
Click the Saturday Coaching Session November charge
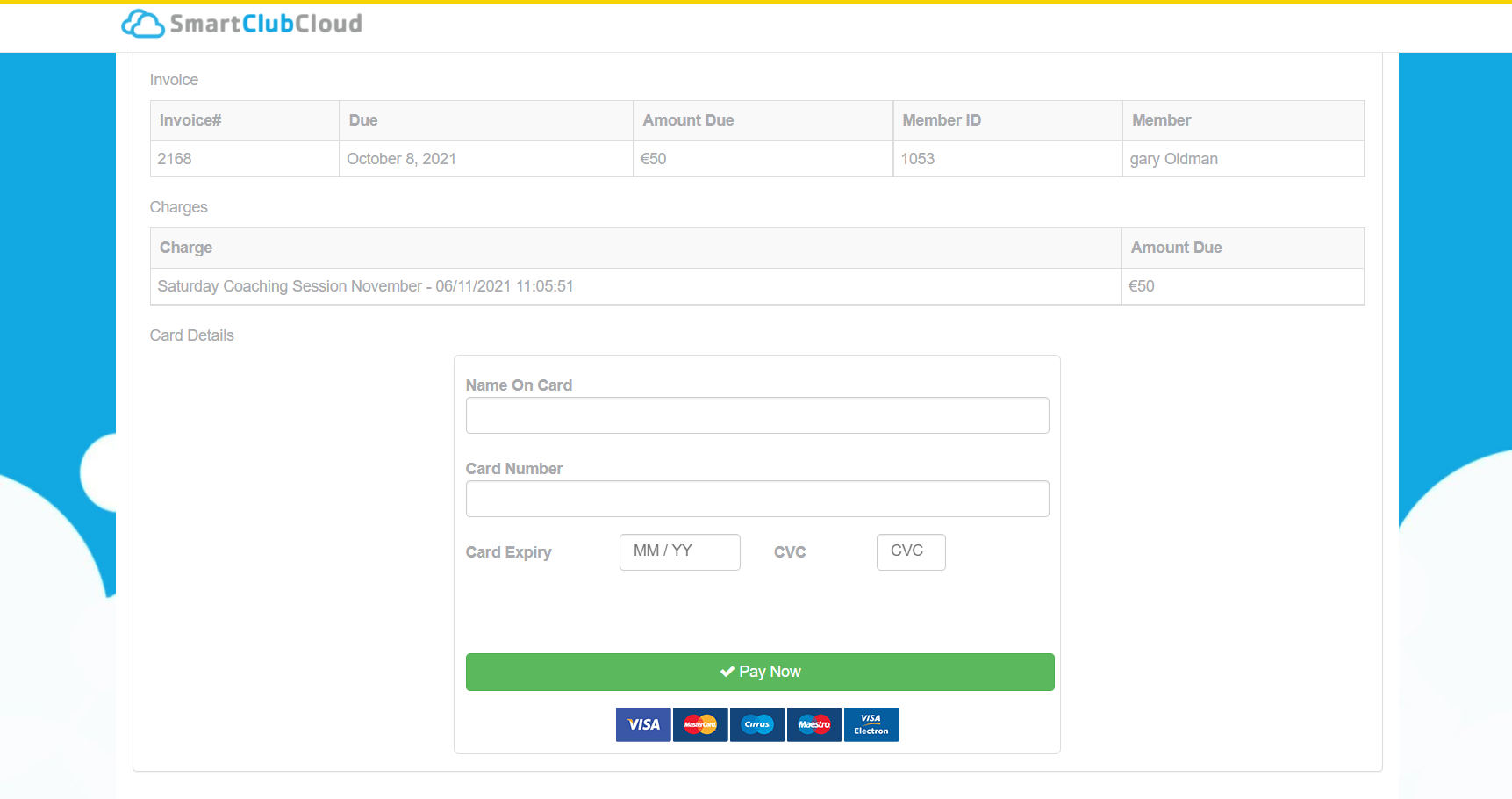[365, 286]
